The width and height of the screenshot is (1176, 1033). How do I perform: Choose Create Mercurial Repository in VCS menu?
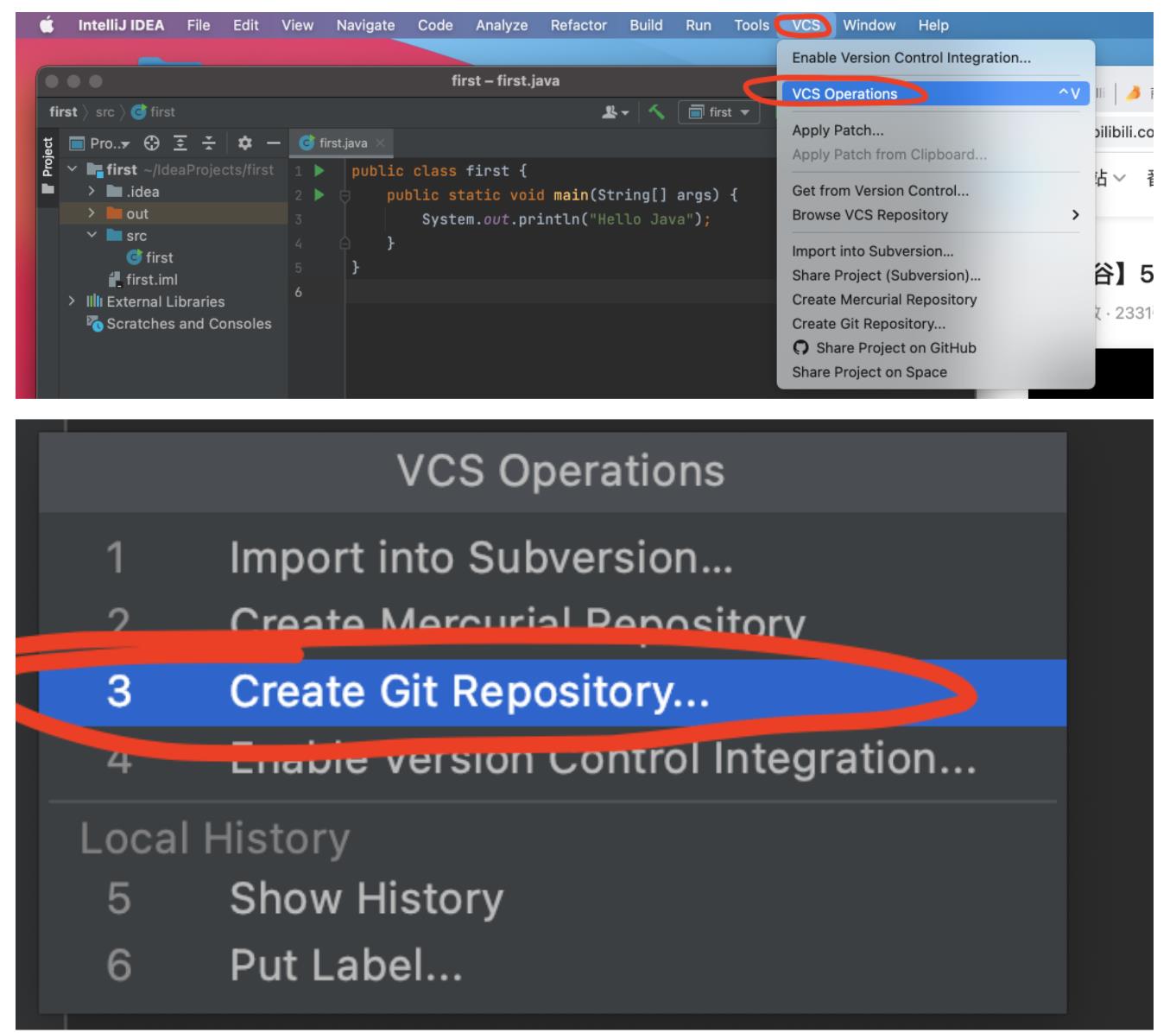coord(936,300)
